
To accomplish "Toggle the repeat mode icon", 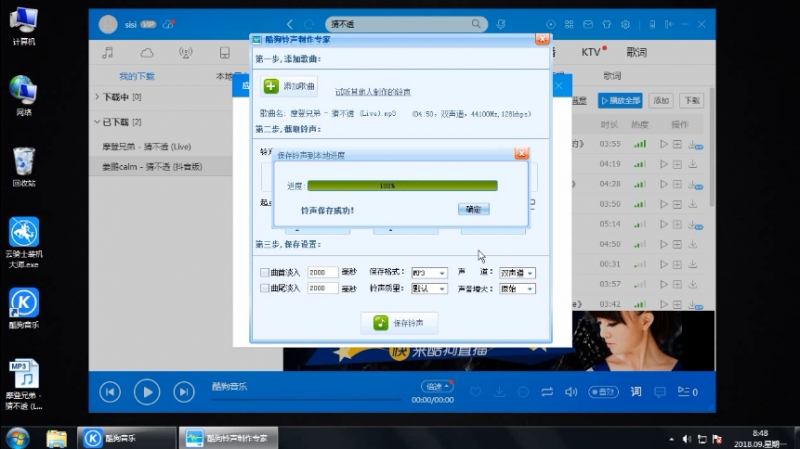I will pyautogui.click(x=547, y=392).
